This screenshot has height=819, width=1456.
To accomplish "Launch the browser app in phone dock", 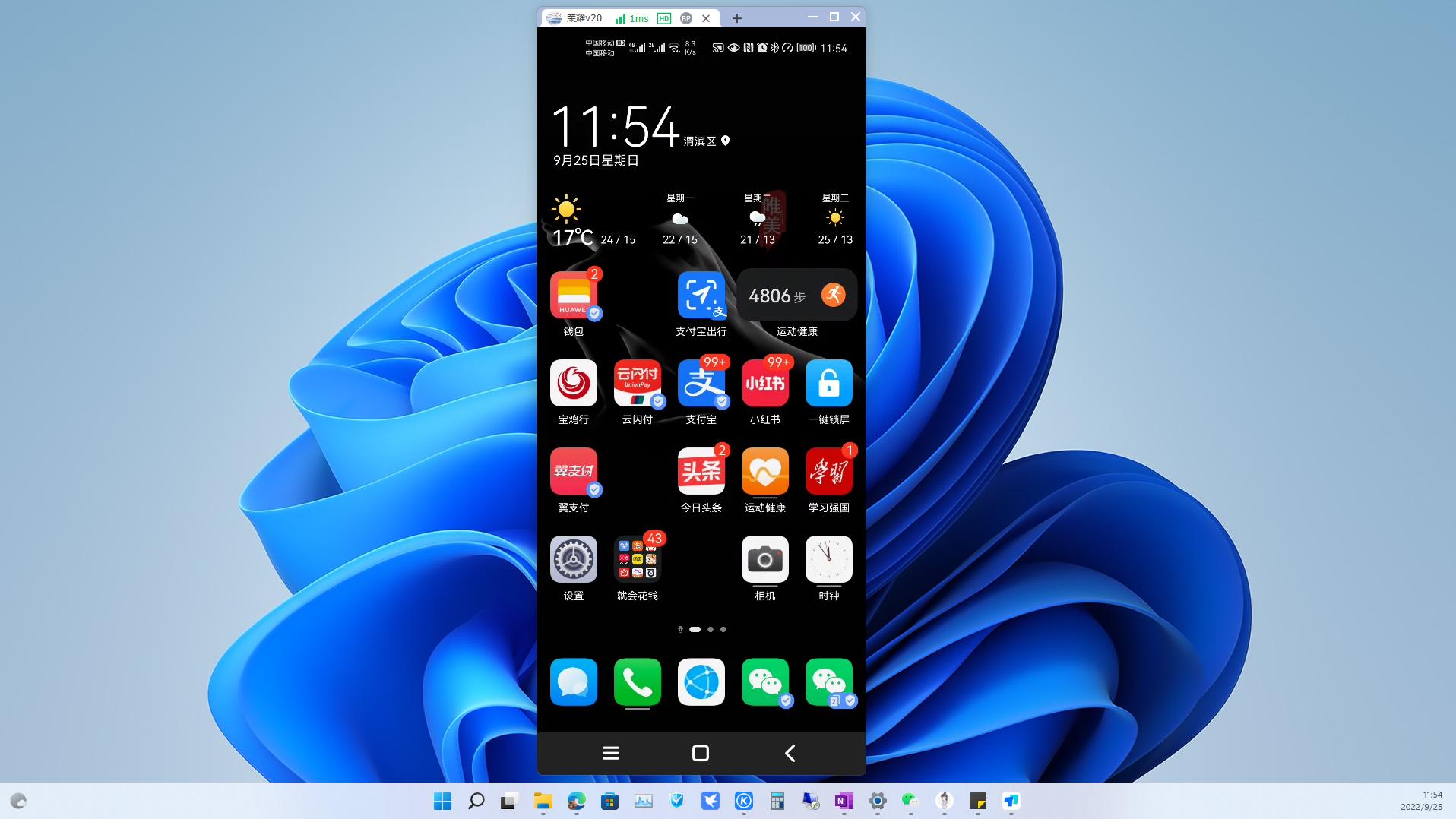I will [701, 682].
